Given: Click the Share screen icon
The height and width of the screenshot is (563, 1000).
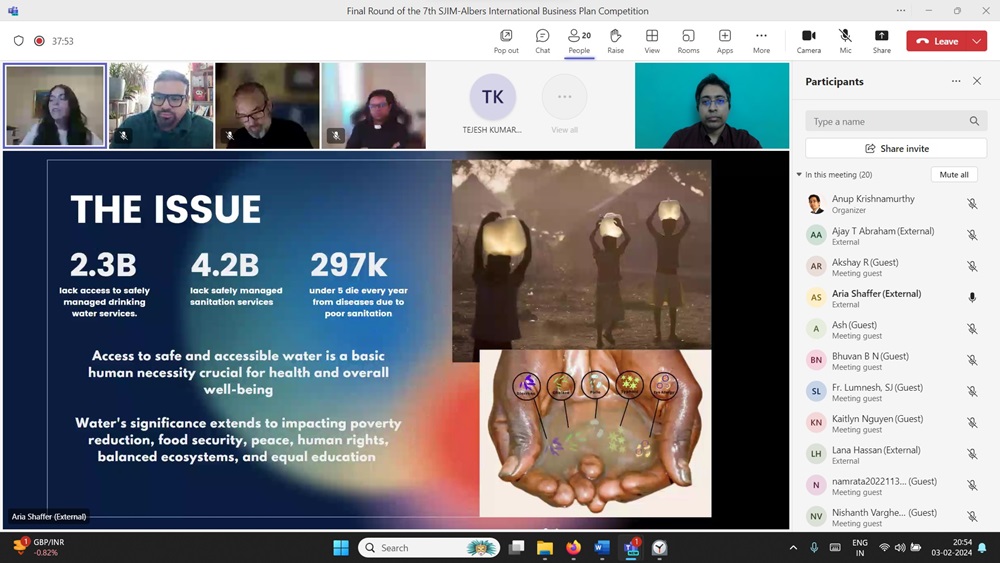Looking at the screenshot, I should [881, 41].
